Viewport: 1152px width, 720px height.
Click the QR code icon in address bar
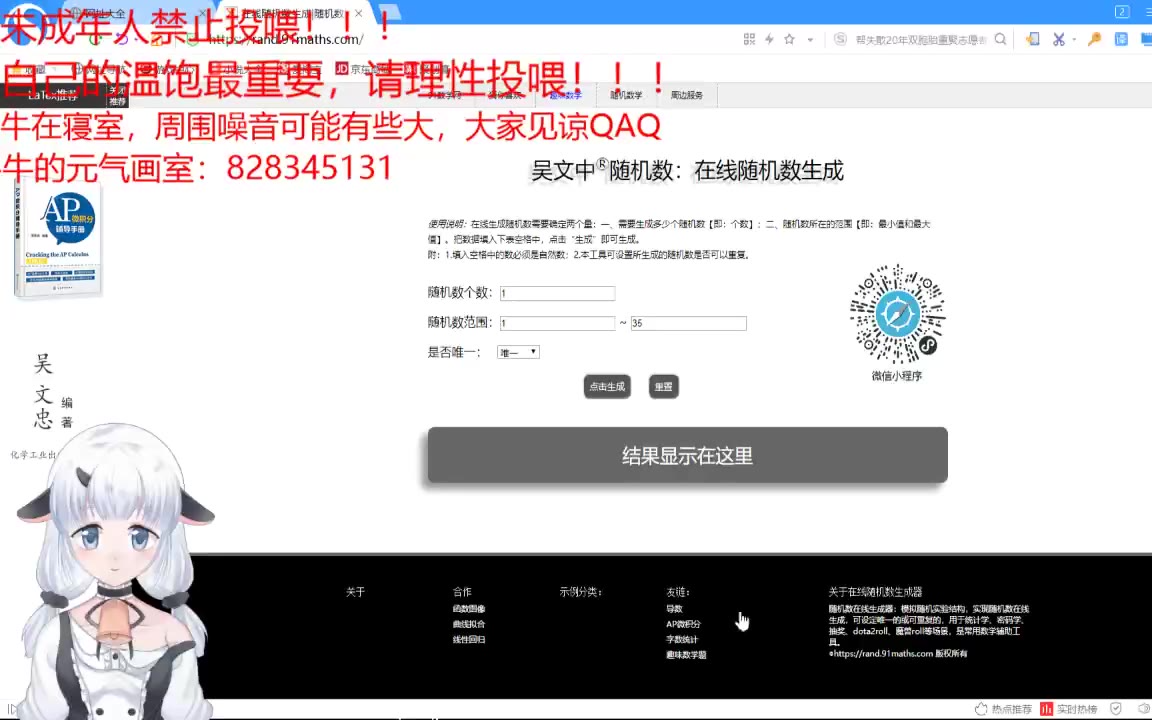(x=749, y=39)
